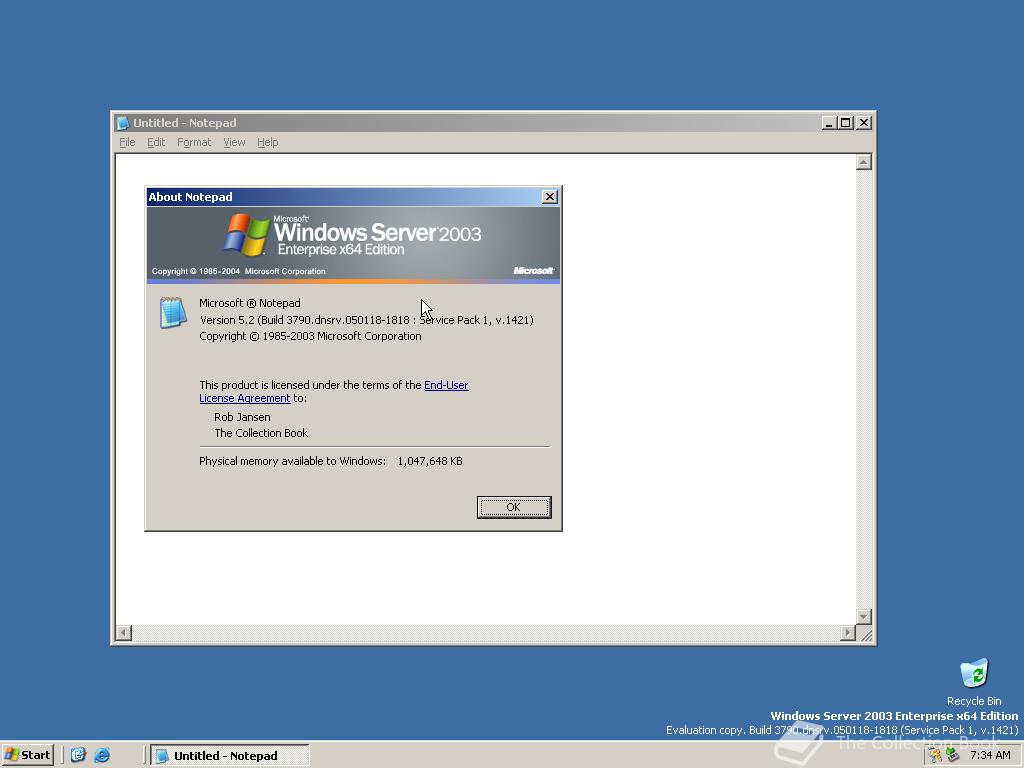Viewport: 1024px width, 768px height.
Task: Click Show Desktop quick launch icon
Action: (78, 755)
